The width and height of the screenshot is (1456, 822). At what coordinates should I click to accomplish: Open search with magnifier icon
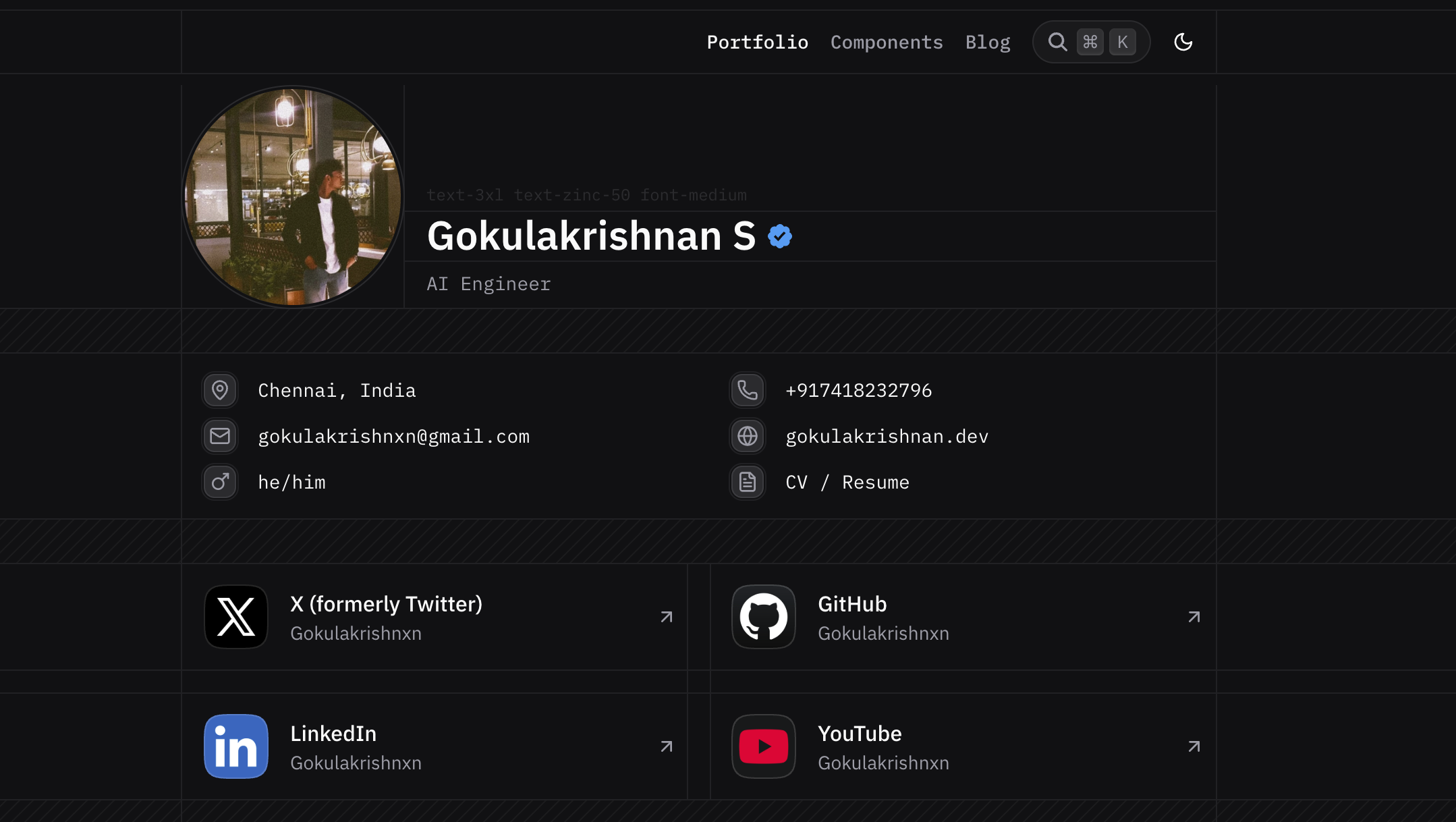pyautogui.click(x=1057, y=42)
